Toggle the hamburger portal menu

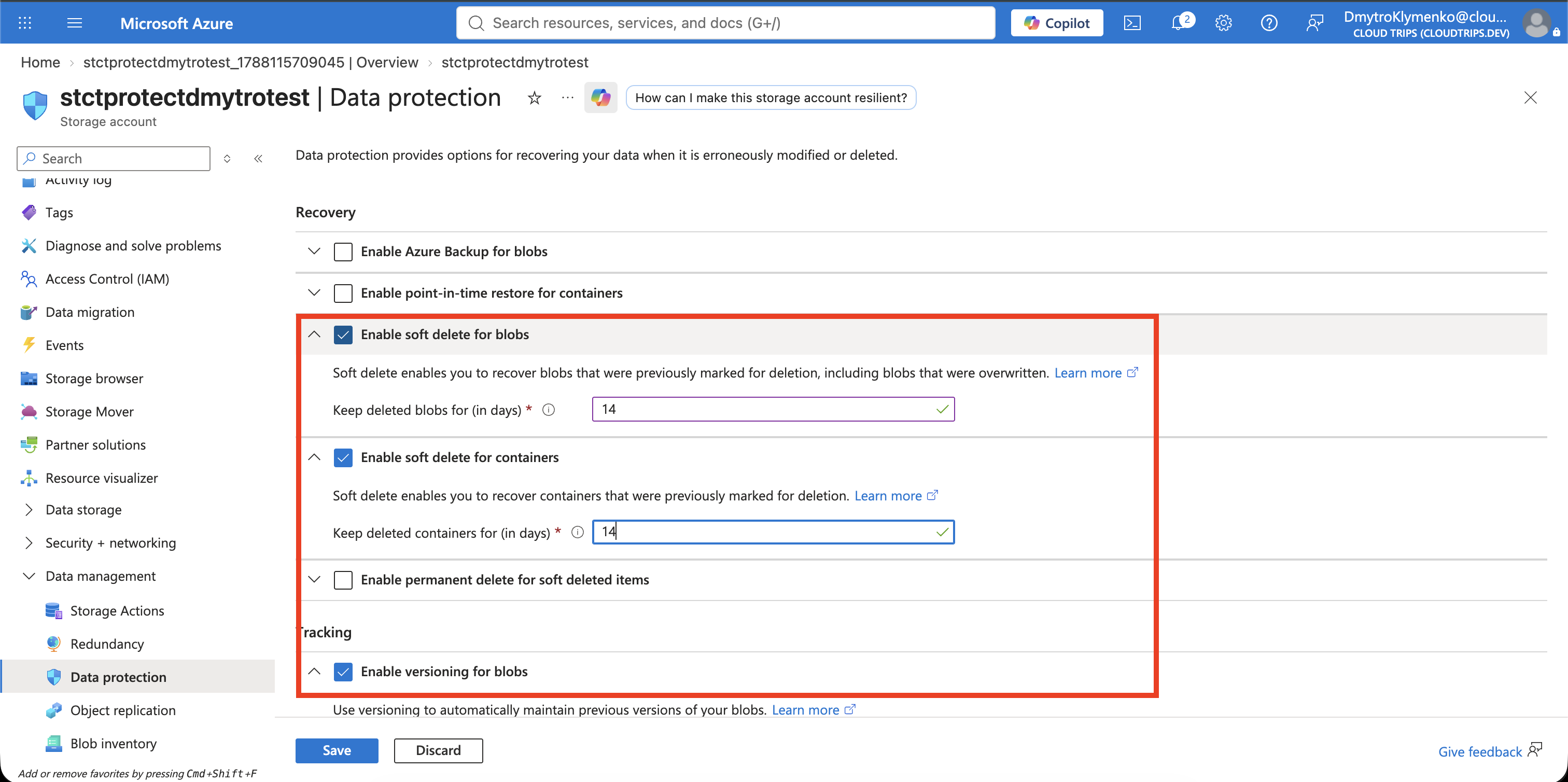(x=74, y=23)
